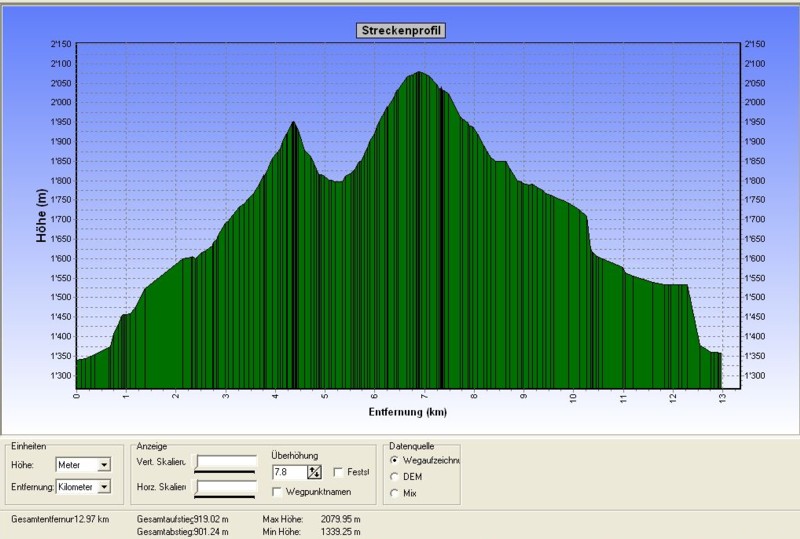The image size is (800, 539).
Task: Click the Vert. Skalierung slider
Action: coord(227,463)
